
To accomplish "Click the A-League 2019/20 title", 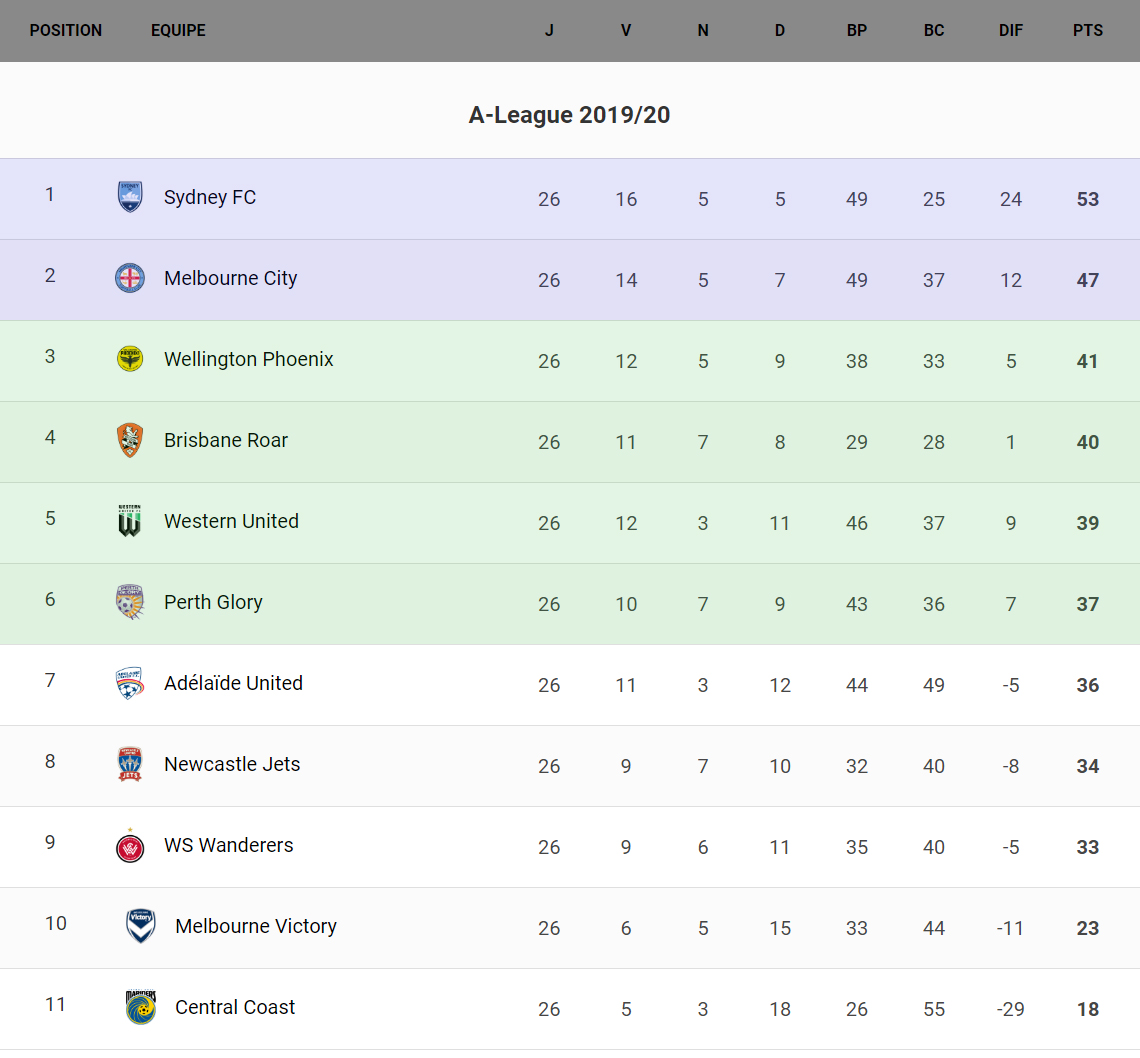I will point(569,115).
